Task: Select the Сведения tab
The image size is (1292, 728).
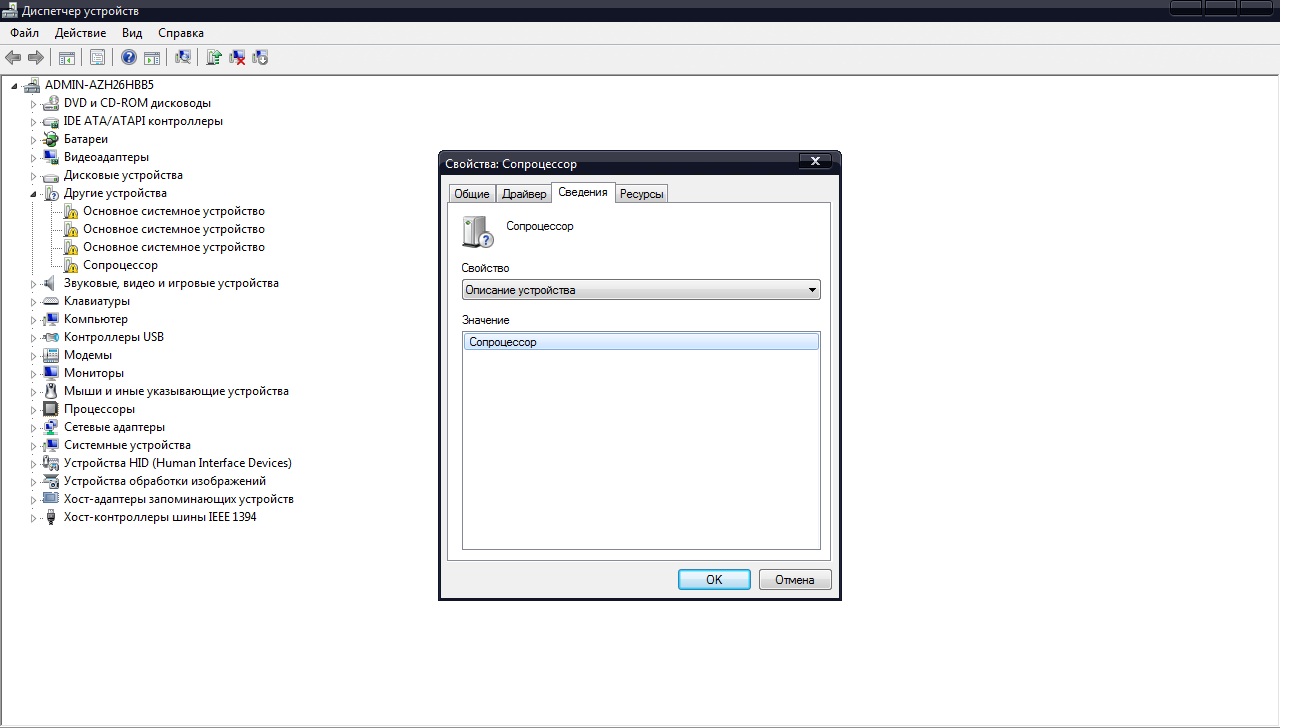Action: click(583, 192)
